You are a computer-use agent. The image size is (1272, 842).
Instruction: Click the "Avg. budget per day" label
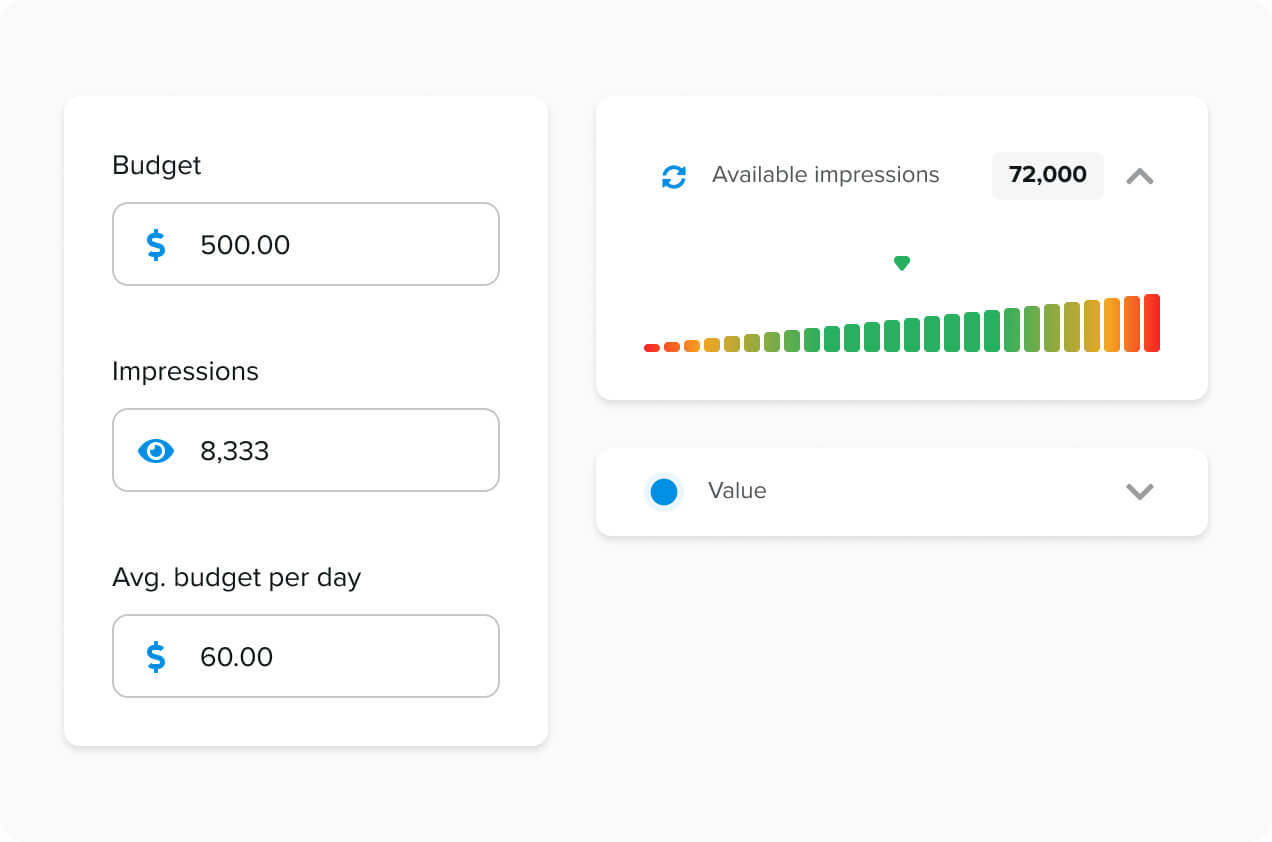236,578
